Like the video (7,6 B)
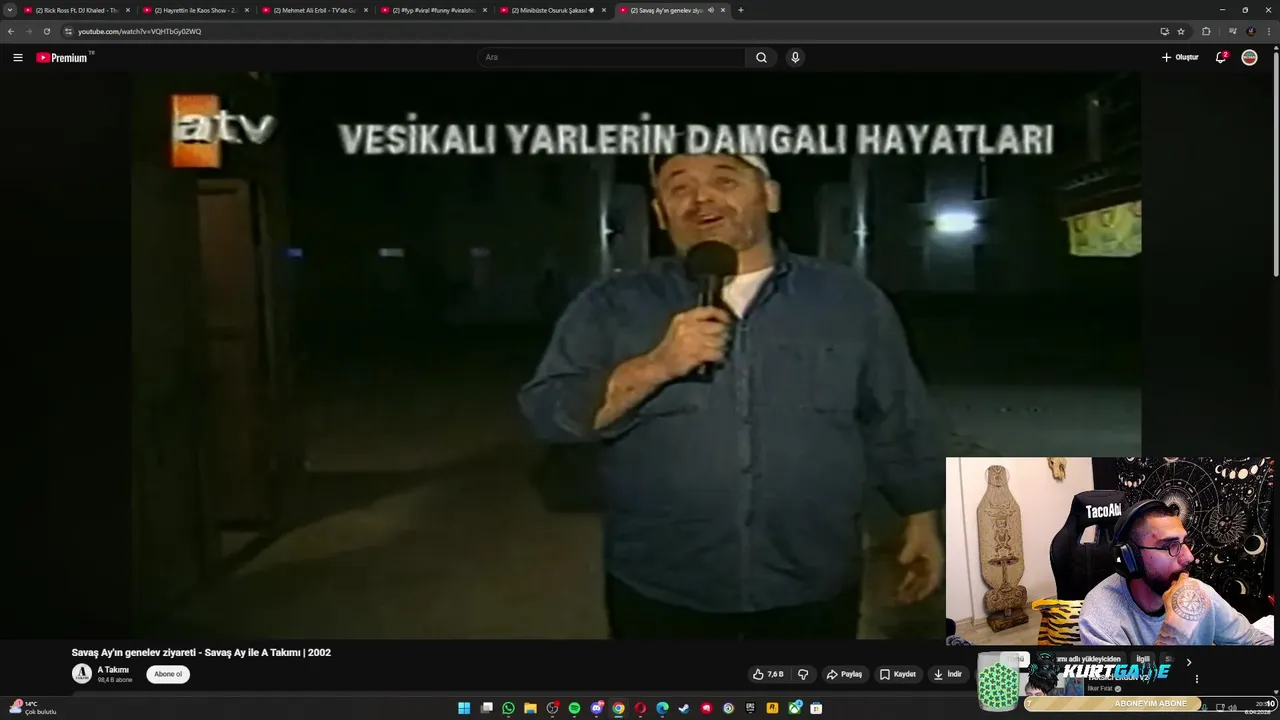The height and width of the screenshot is (720, 1280). click(768, 674)
